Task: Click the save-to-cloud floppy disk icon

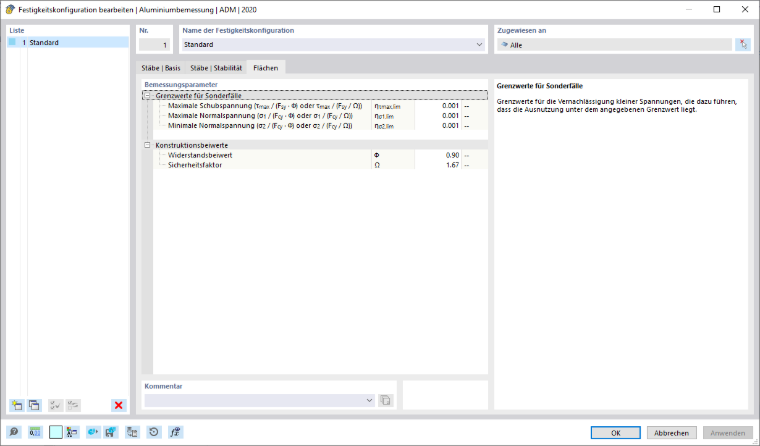Action: click(x=111, y=432)
